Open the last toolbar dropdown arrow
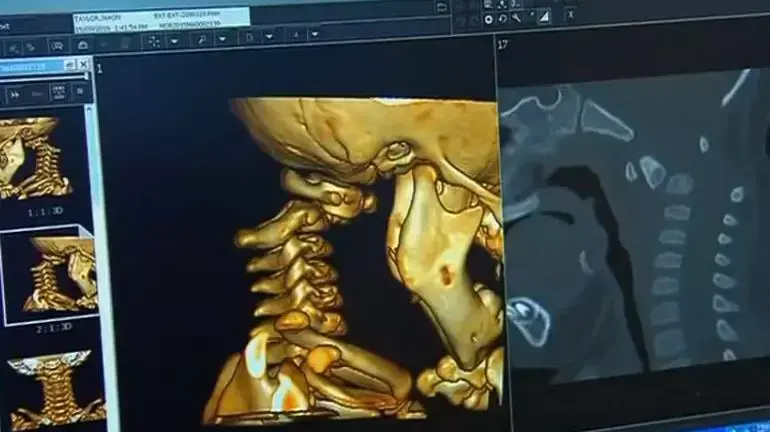This screenshot has height=432, width=770. tap(315, 34)
